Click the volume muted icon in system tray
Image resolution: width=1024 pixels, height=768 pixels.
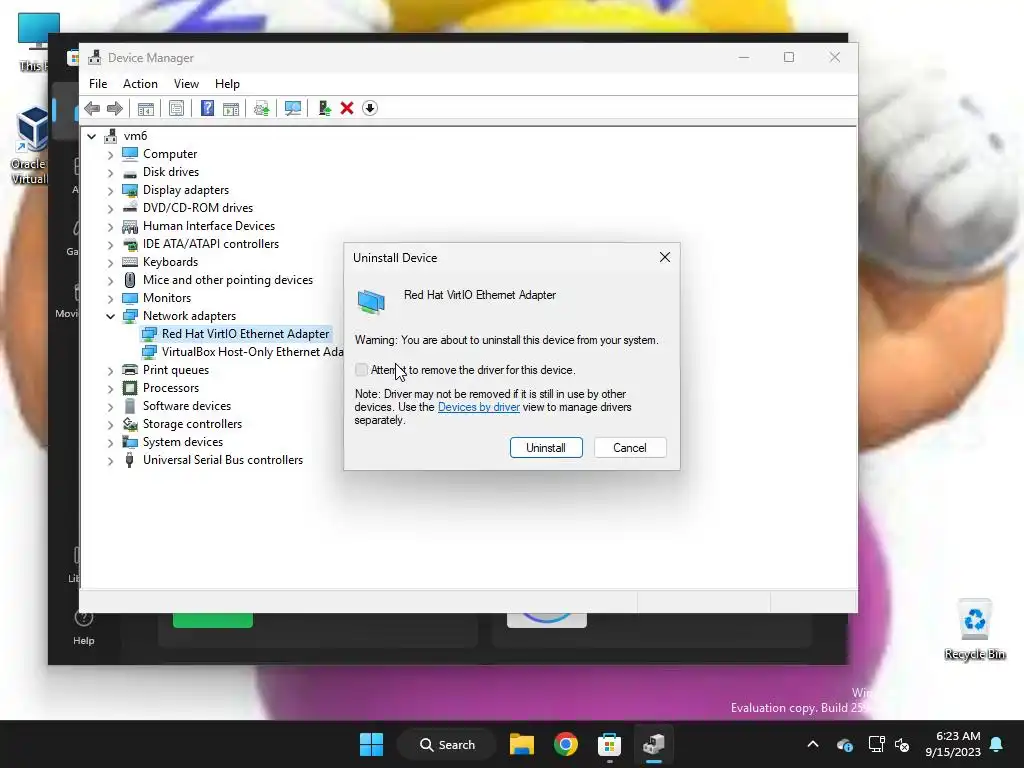click(x=902, y=744)
